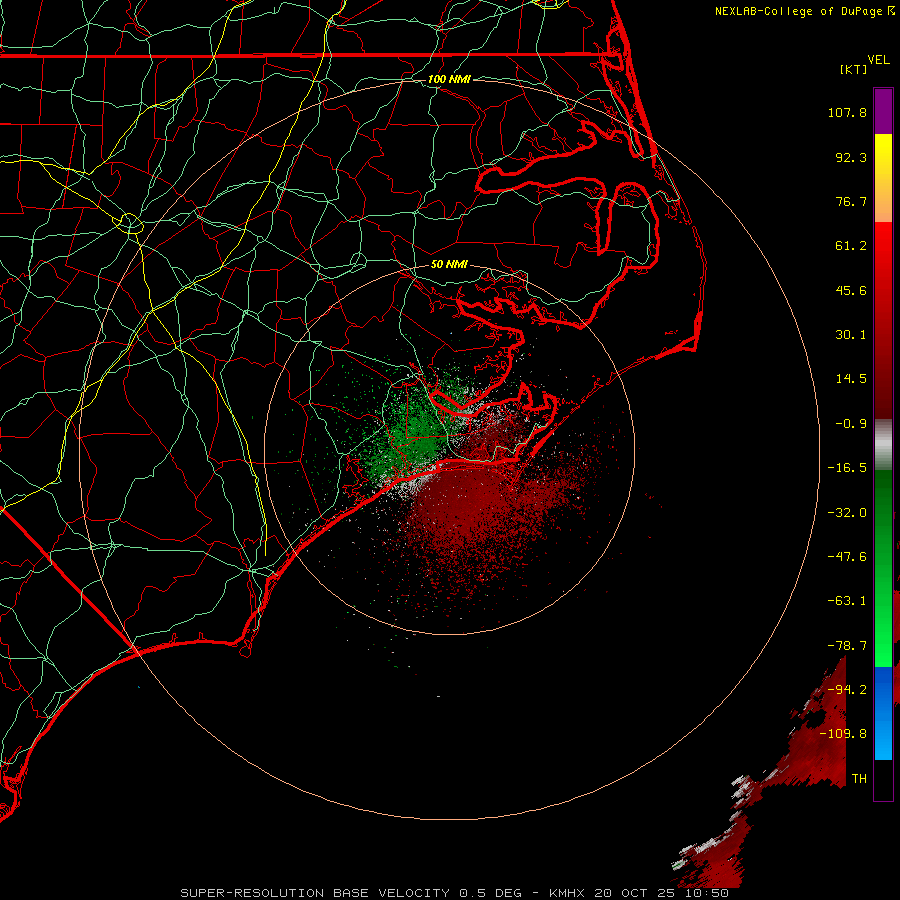Click the -109.8 legend value
Screen dimensions: 900x900
click(x=844, y=734)
